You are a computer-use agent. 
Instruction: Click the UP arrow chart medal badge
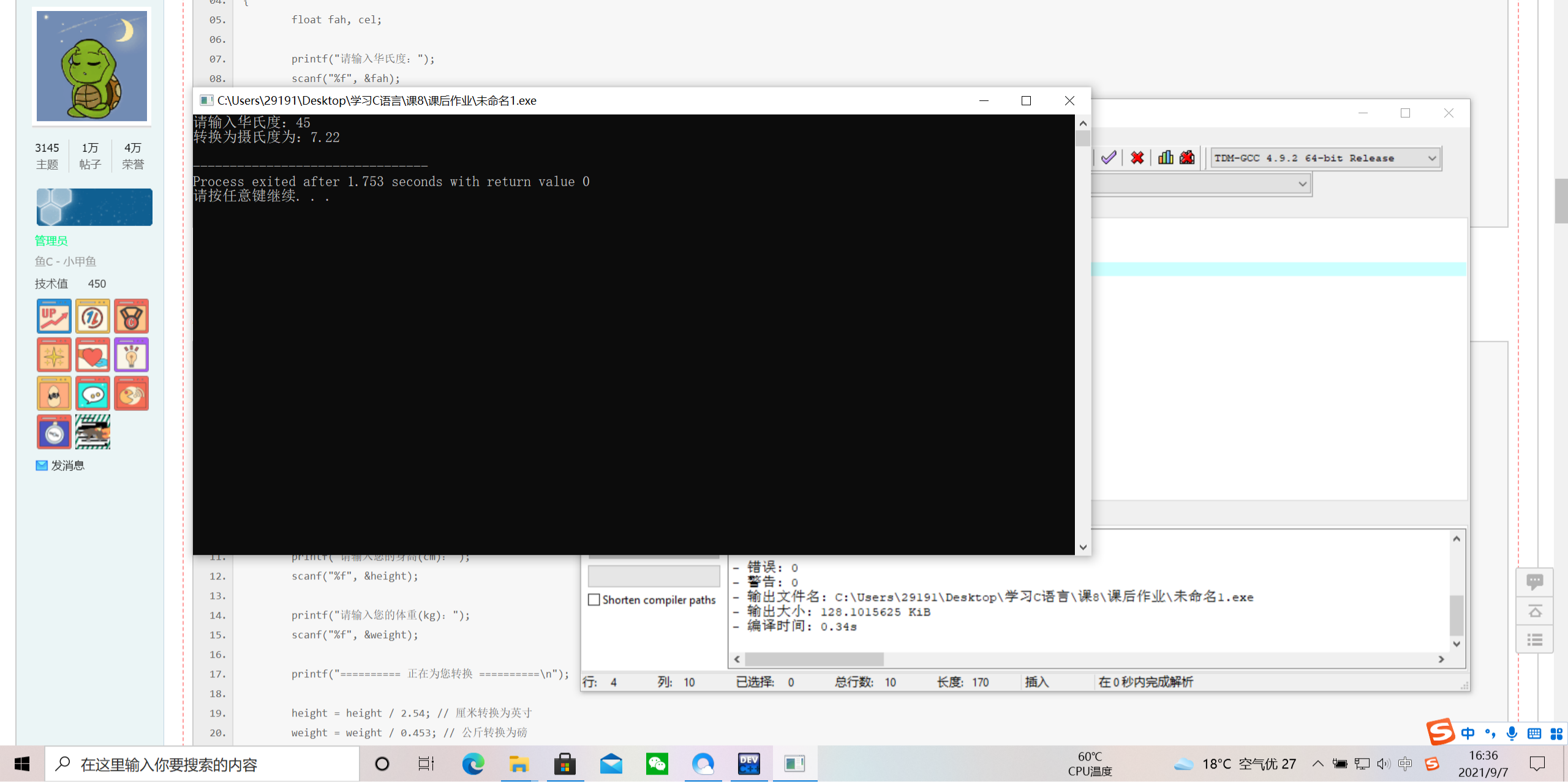click(54, 316)
